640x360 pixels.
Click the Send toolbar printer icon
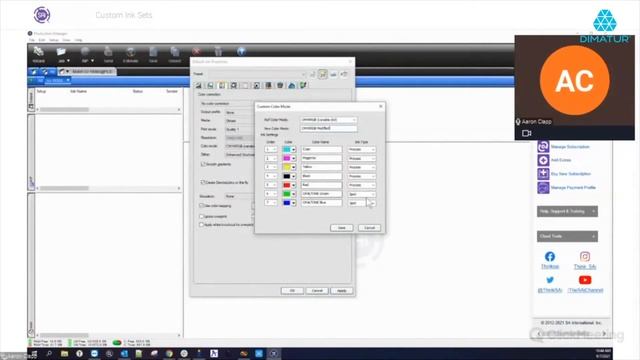[108, 52]
